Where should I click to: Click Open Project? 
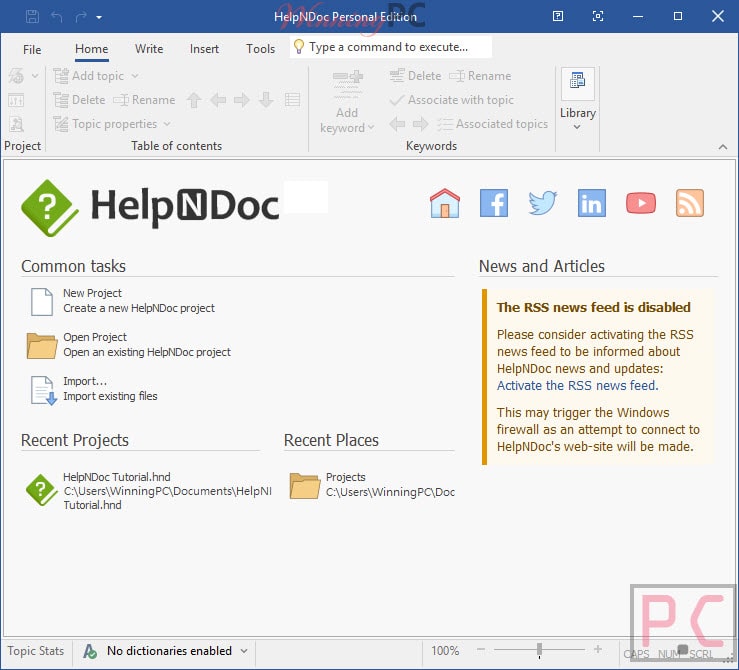tap(130, 345)
